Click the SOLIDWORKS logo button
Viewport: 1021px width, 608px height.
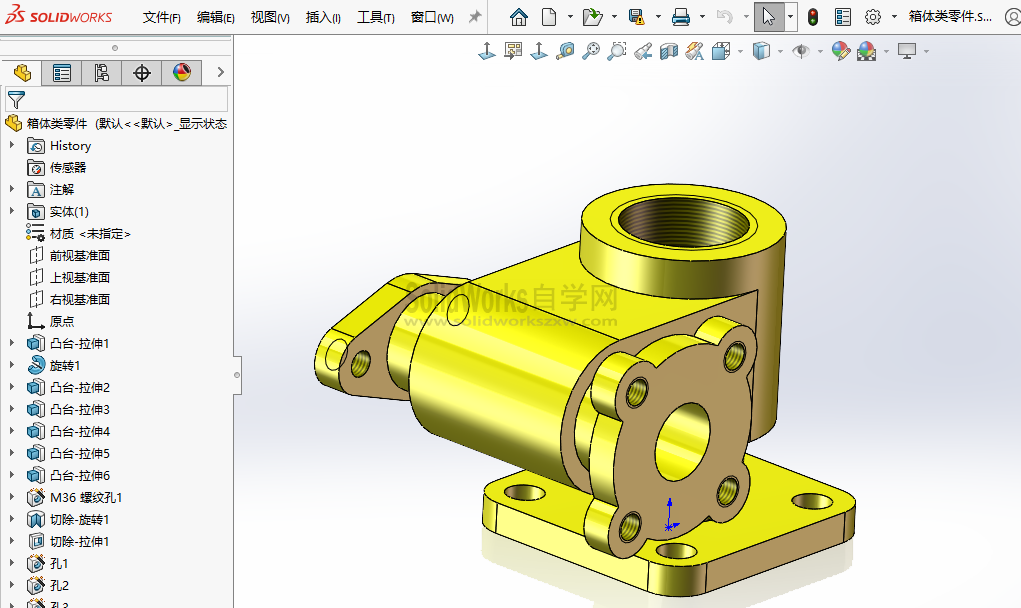click(x=55, y=15)
